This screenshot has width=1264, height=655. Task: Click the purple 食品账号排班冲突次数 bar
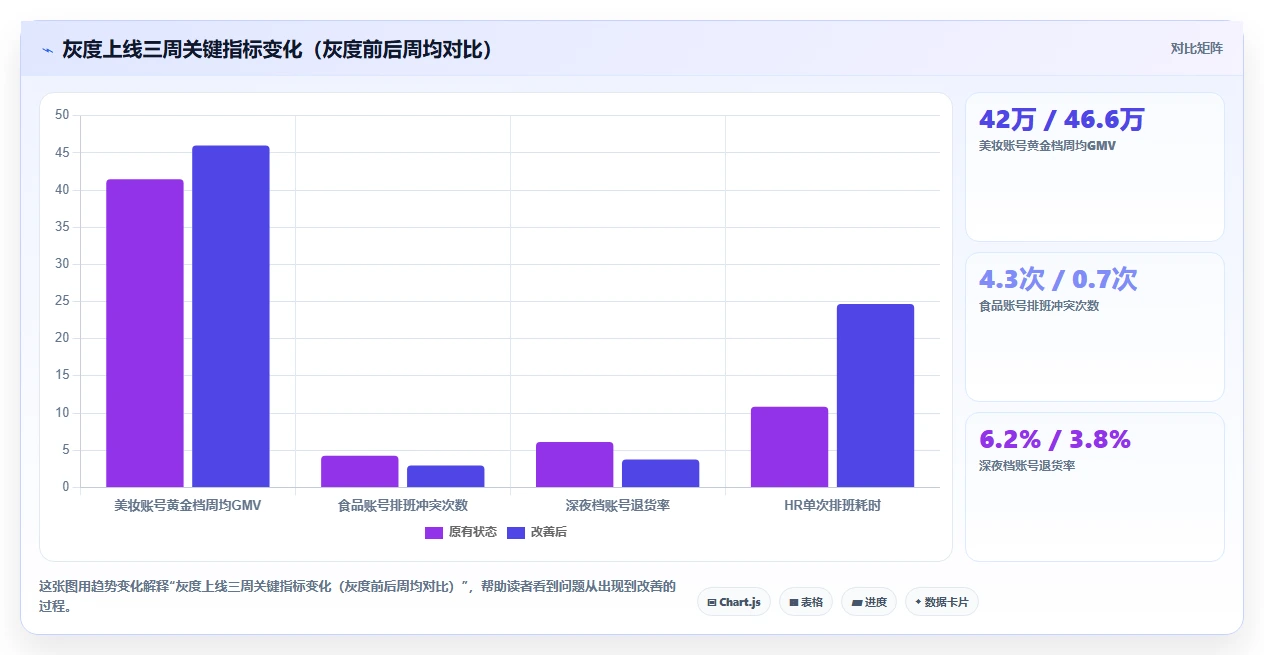[360, 471]
